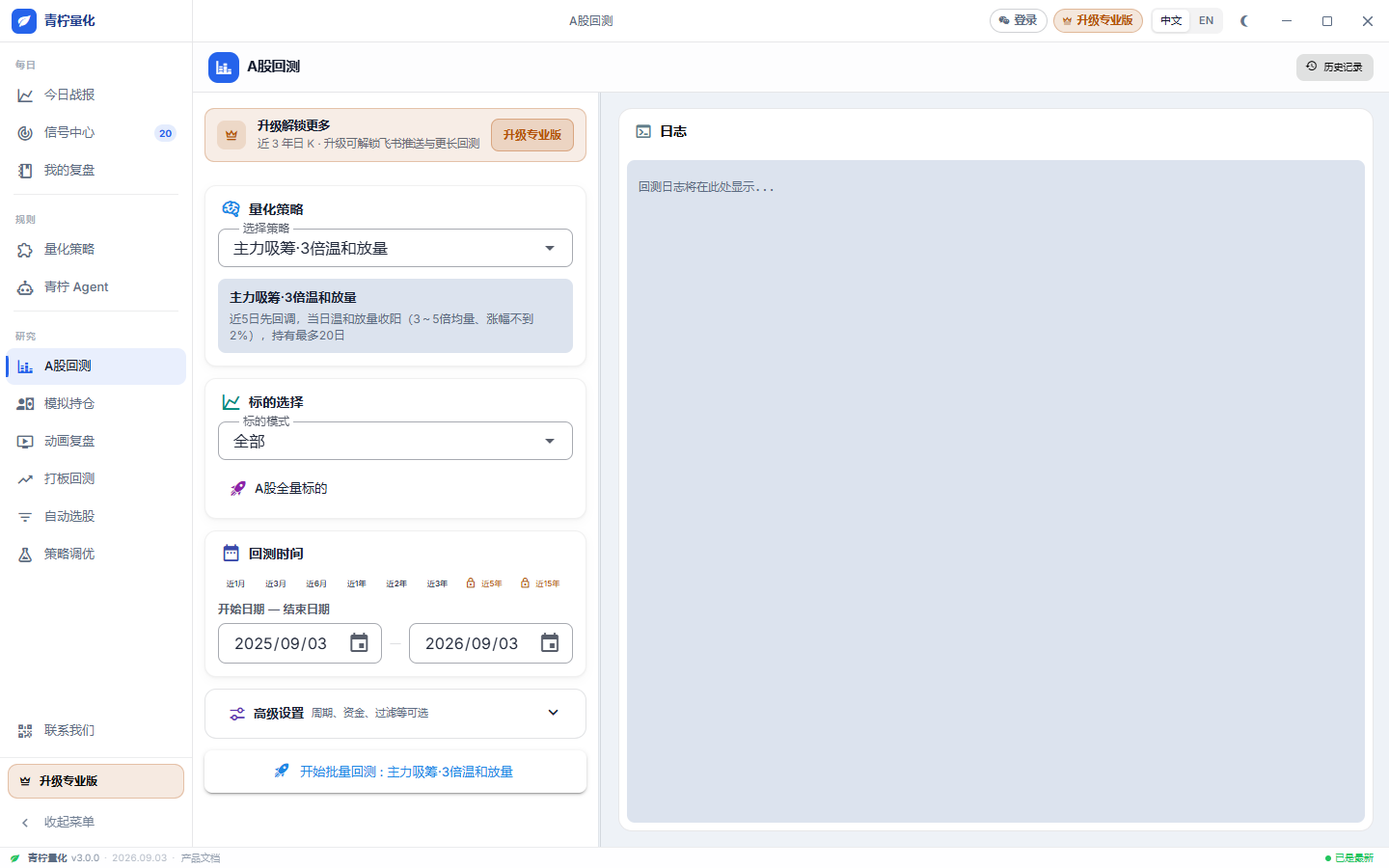Click the 模拟持仓 sidebar icon
Screen dimensions: 1389x868
coord(25,404)
